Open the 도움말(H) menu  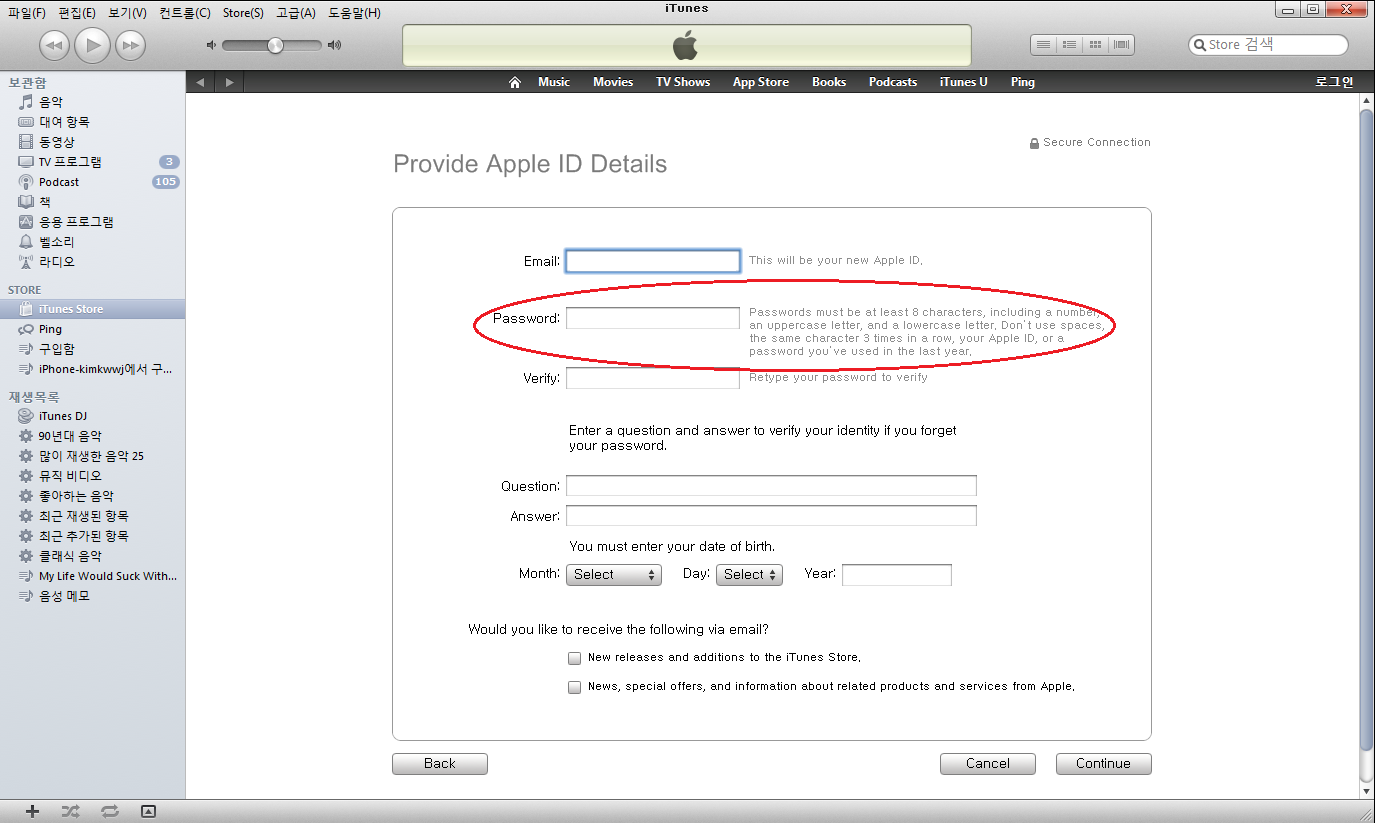click(355, 13)
